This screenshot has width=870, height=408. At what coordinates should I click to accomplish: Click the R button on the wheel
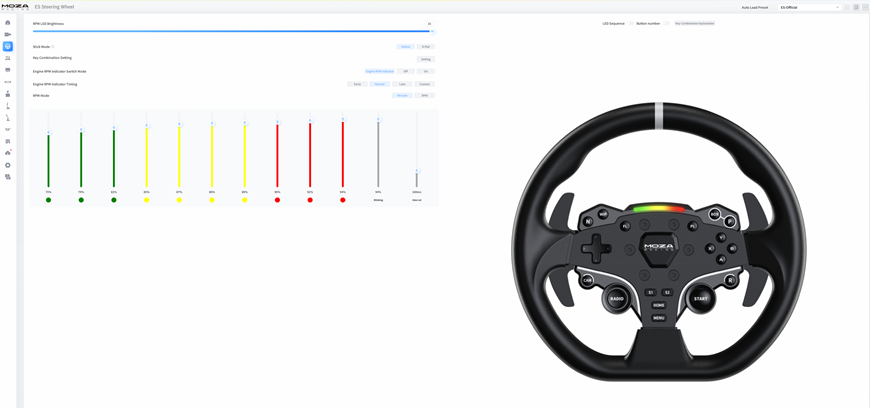(730, 281)
